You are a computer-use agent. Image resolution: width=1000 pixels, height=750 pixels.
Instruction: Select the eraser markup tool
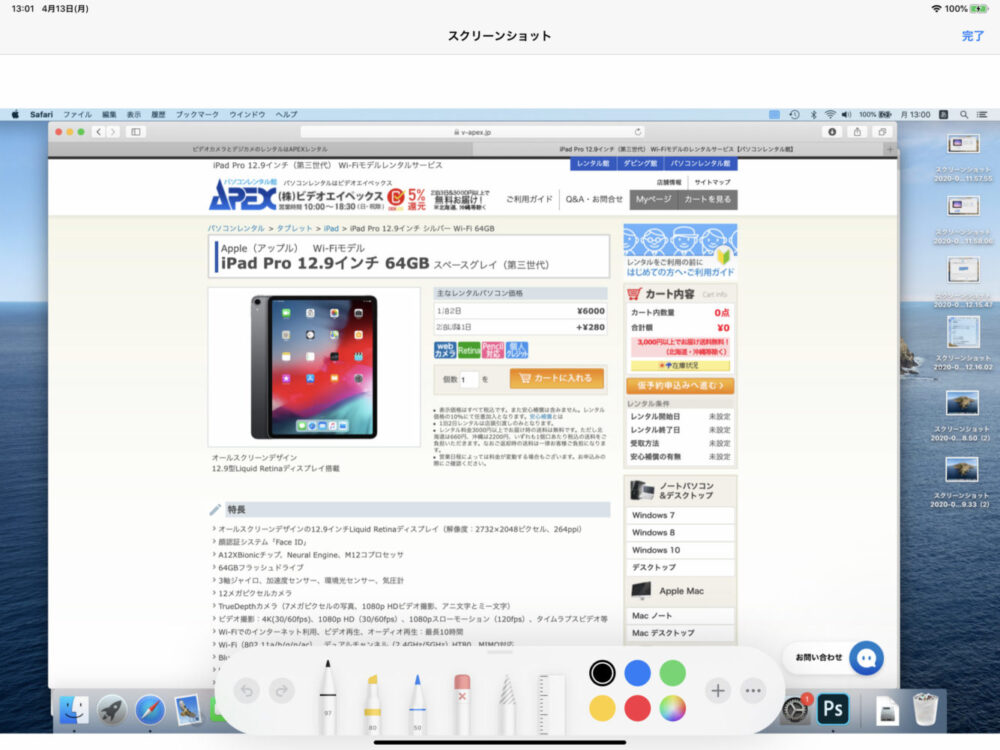coord(462,702)
